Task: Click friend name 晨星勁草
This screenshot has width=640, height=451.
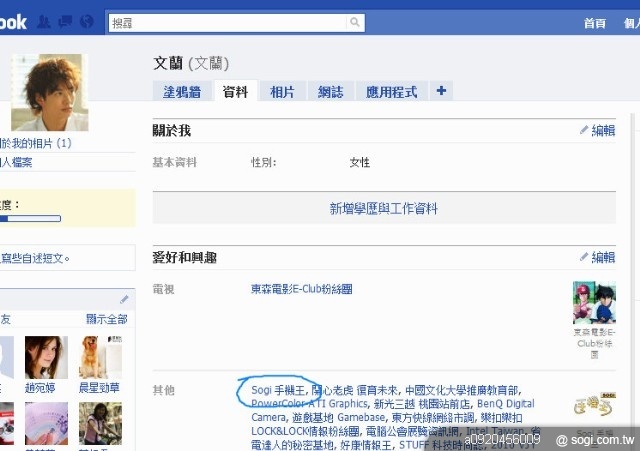Action: pyautogui.click(x=99, y=387)
